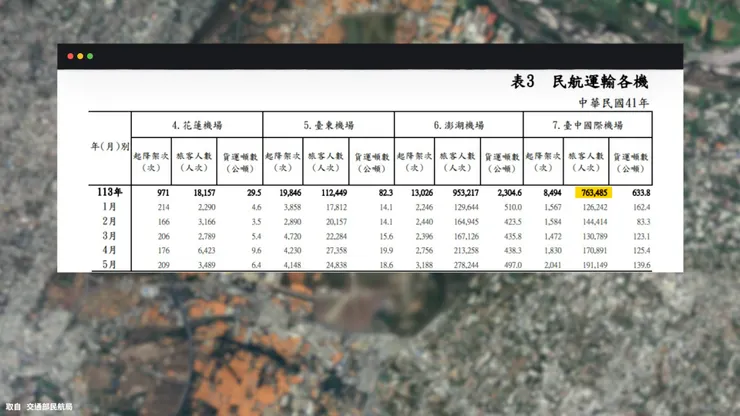Click the 953,217 cell under 澎湖機場

(466, 193)
